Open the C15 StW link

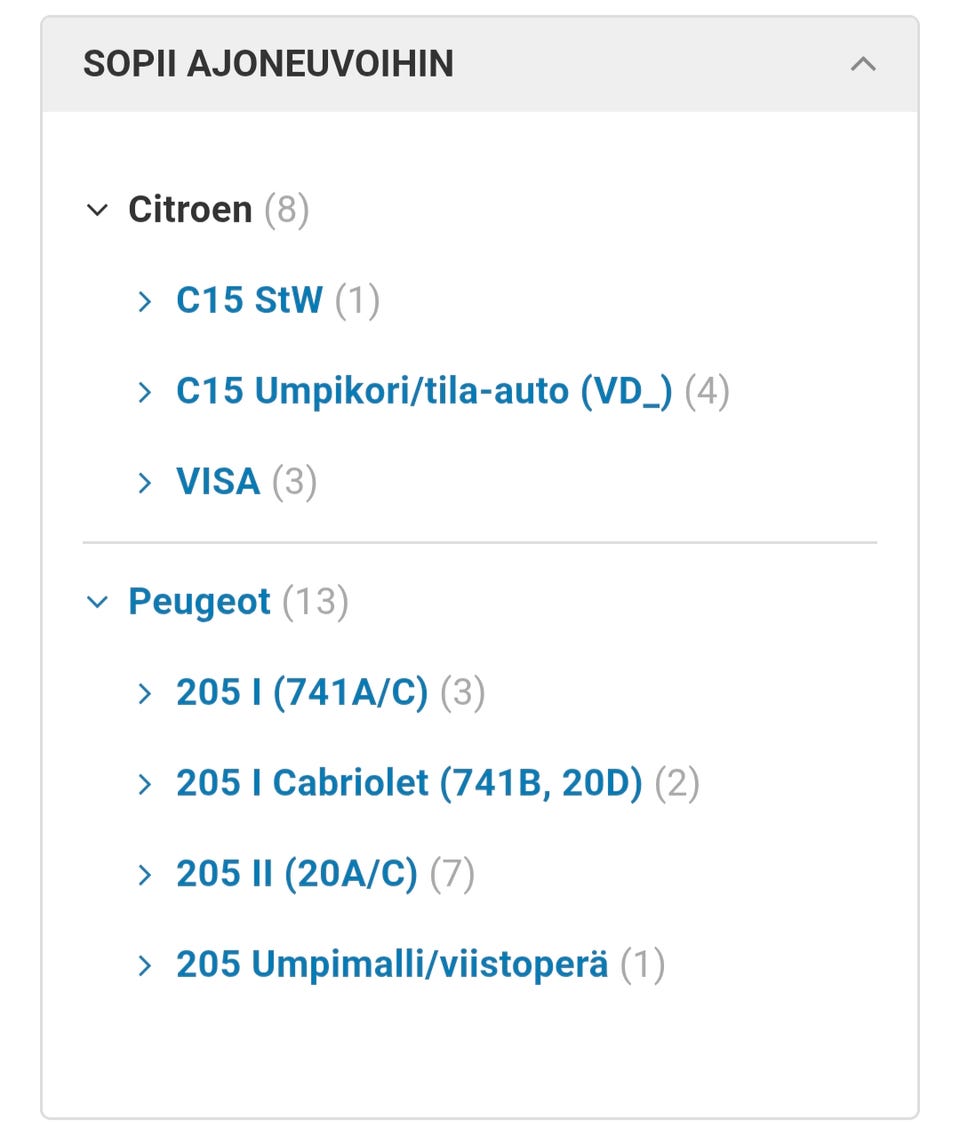pos(249,300)
